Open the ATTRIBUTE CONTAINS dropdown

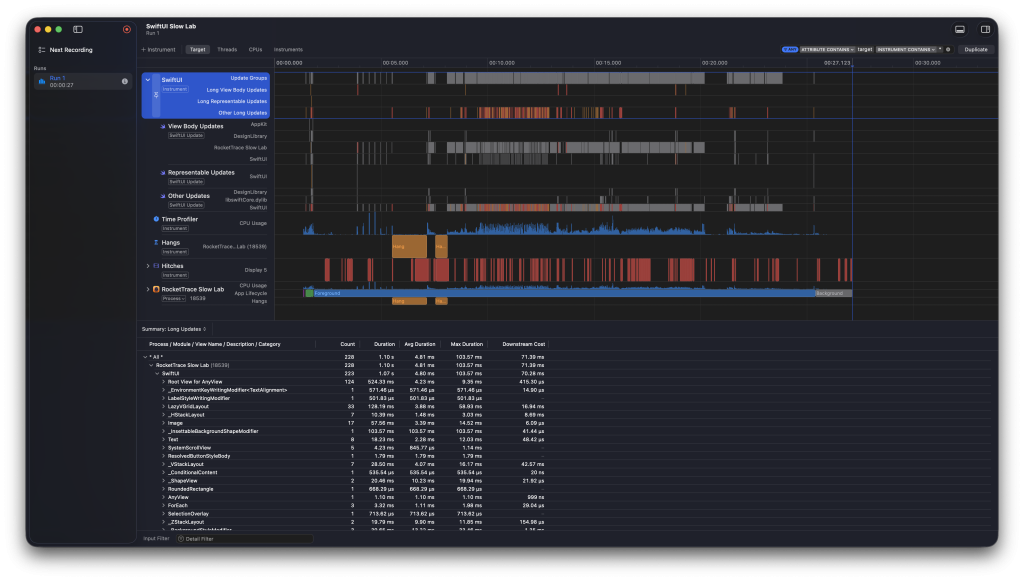(827, 50)
